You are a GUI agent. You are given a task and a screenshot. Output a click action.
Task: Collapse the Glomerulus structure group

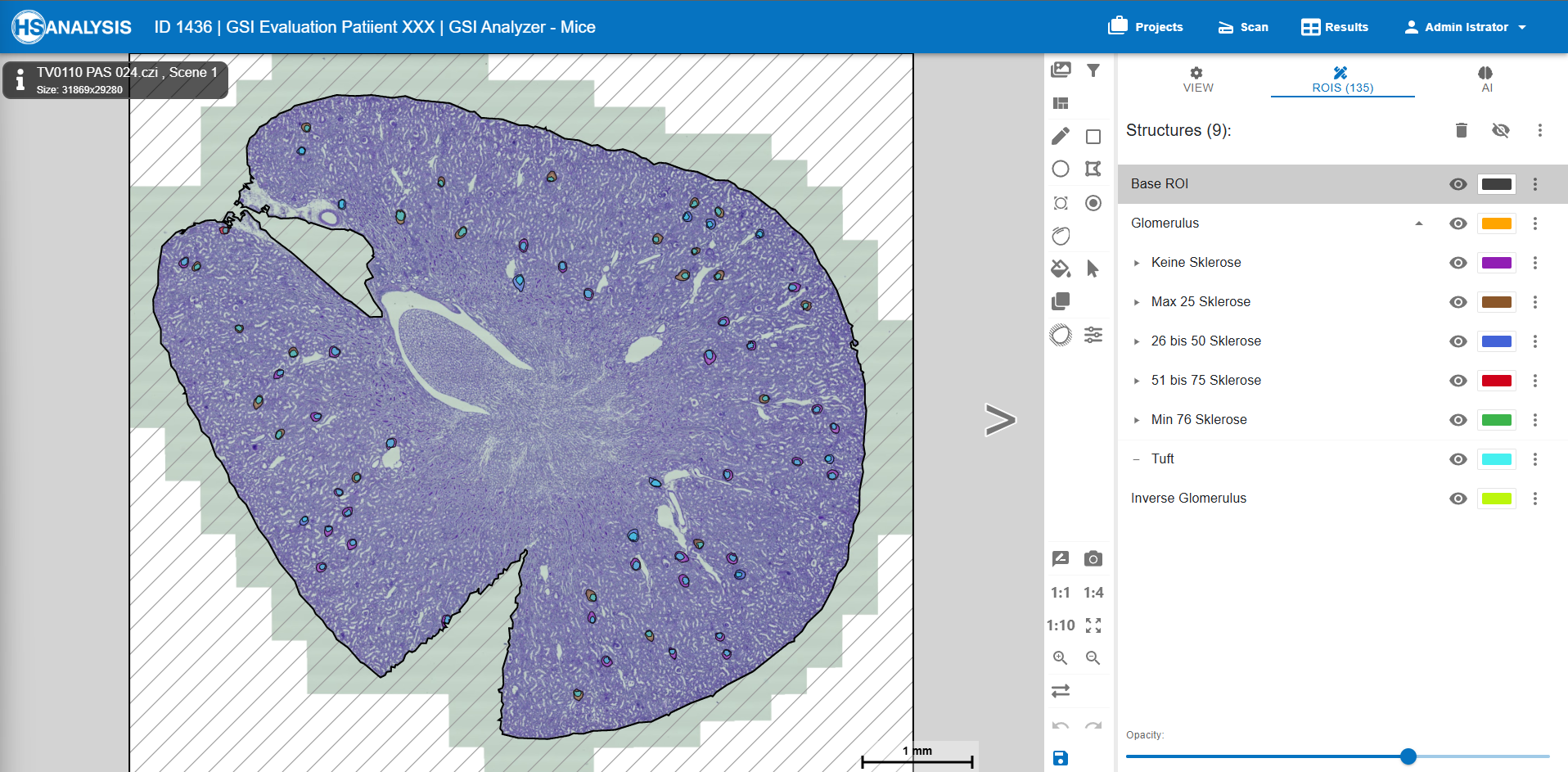click(x=1419, y=223)
